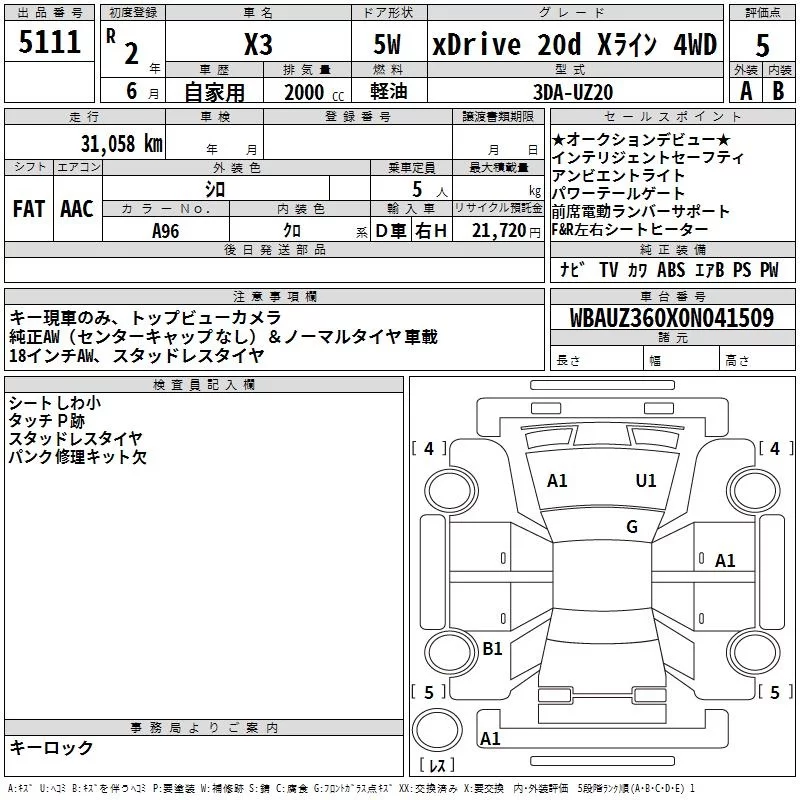Click the U1 dent mark on the hood

646,481
